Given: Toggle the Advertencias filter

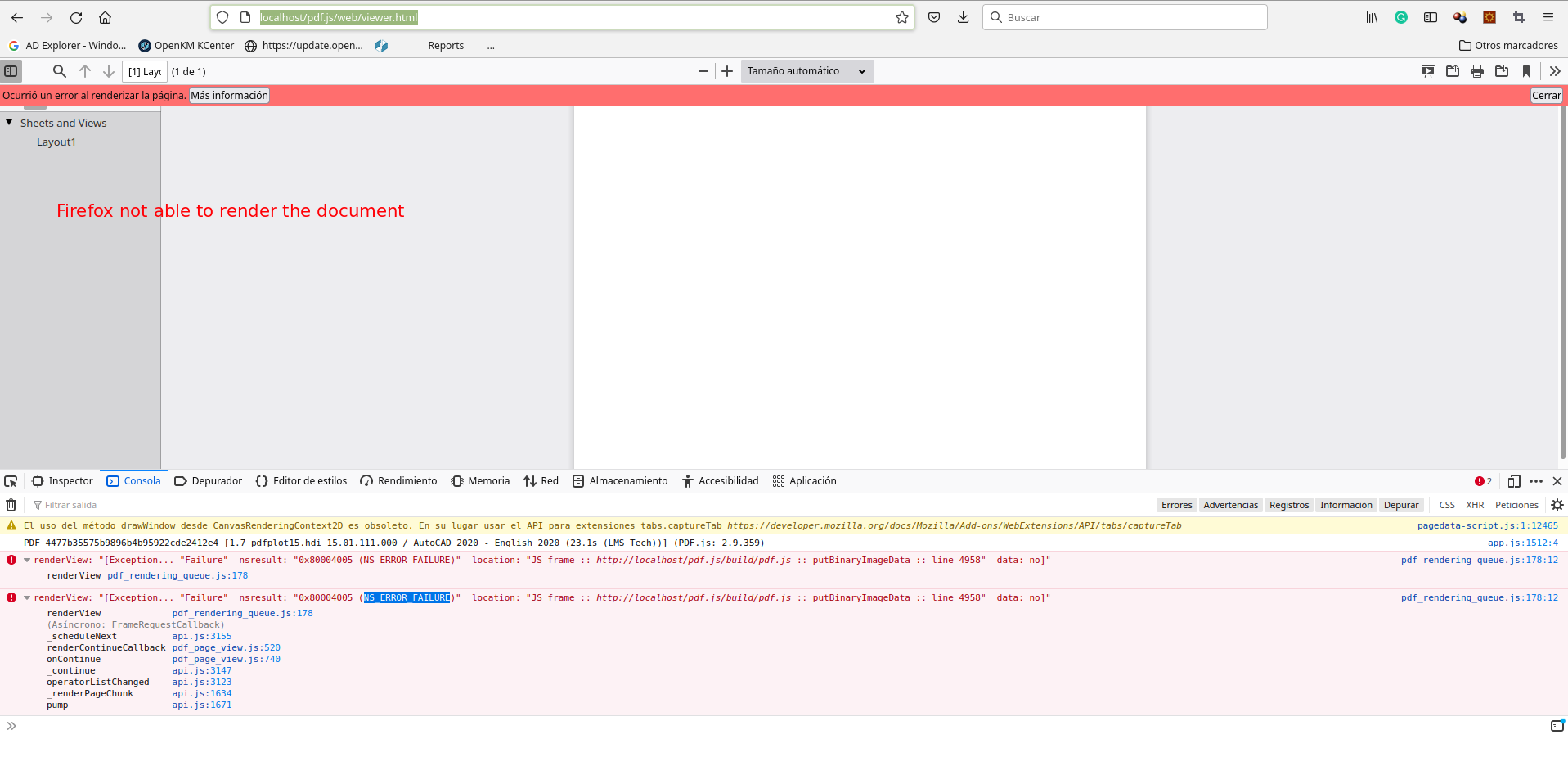Looking at the screenshot, I should pos(1231,505).
